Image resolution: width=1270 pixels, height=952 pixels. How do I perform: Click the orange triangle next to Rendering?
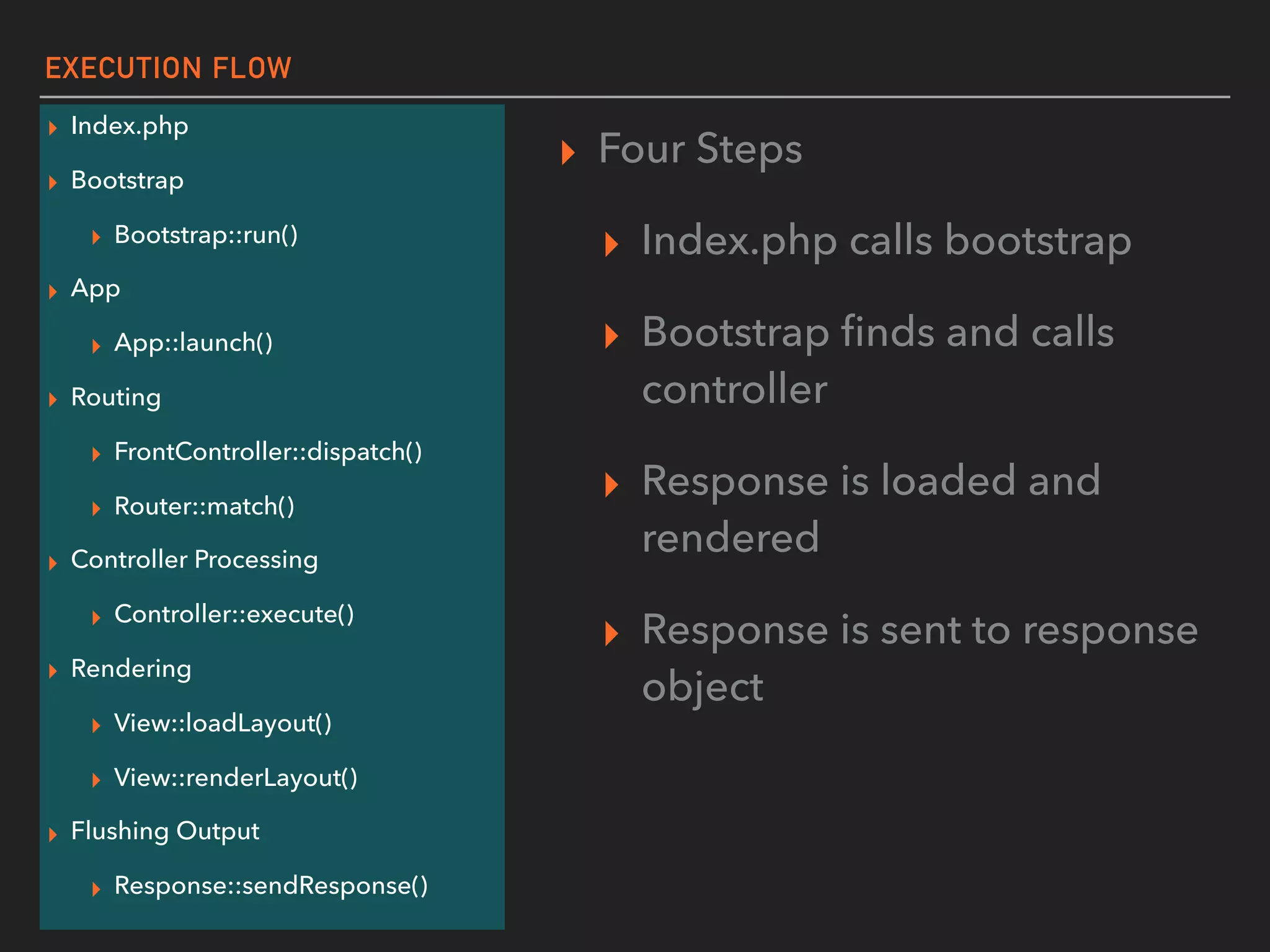click(53, 671)
